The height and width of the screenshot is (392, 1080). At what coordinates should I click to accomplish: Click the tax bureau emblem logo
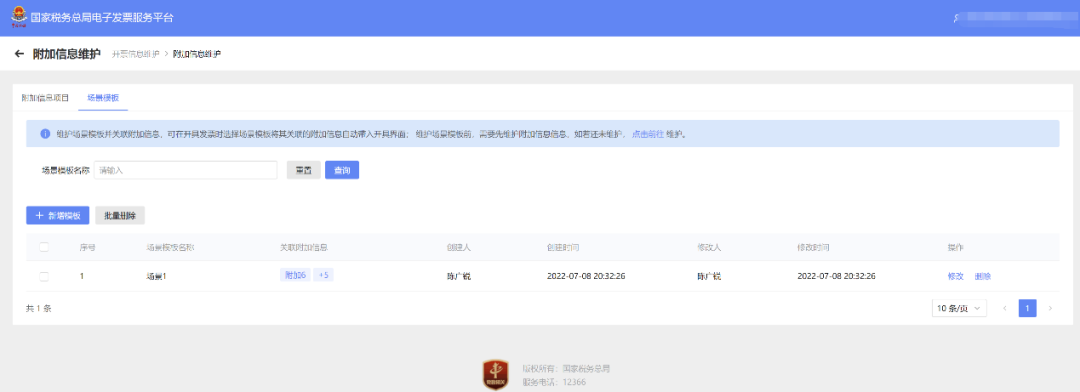pos(19,17)
